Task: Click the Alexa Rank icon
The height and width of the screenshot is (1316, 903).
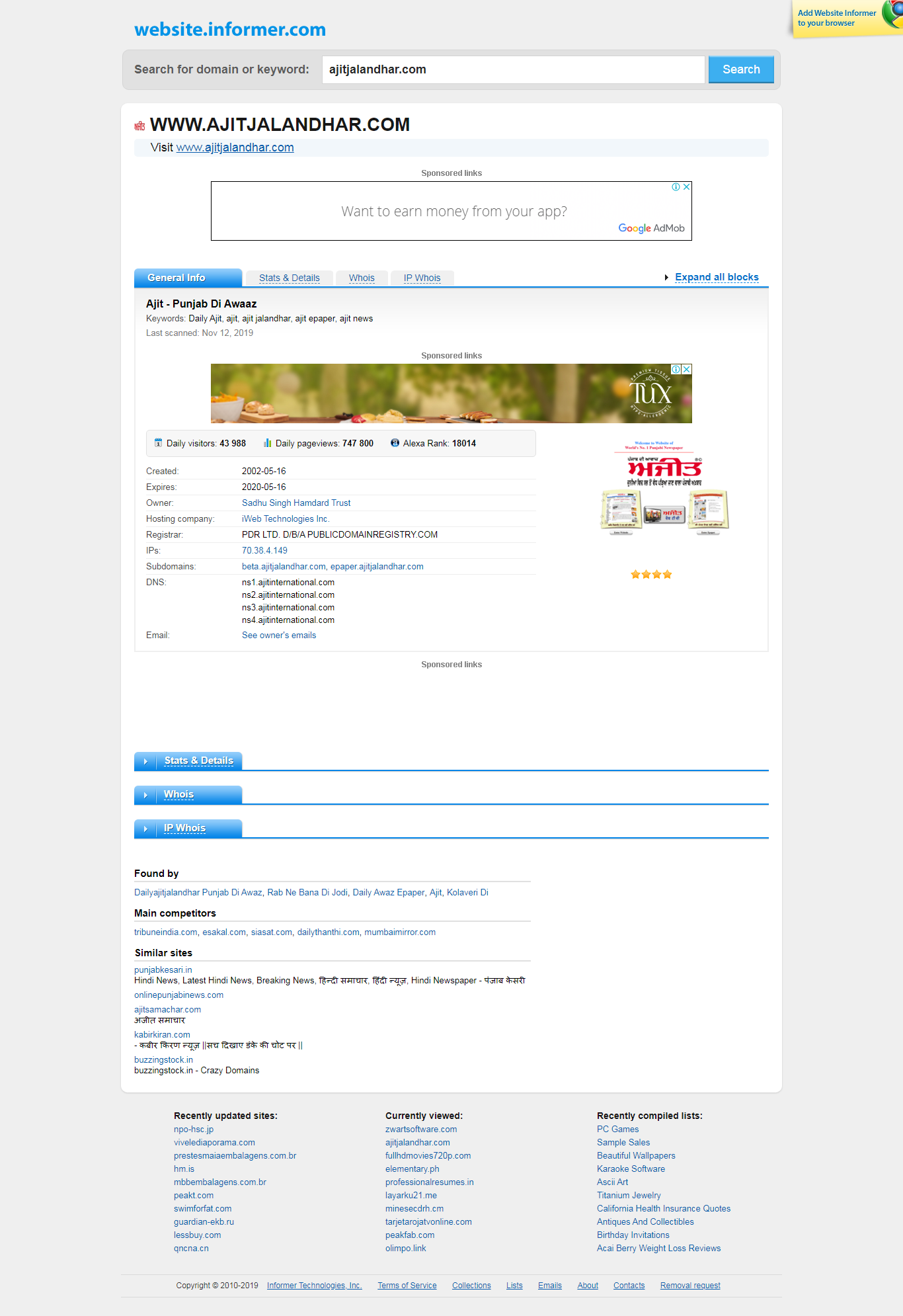Action: click(x=395, y=443)
